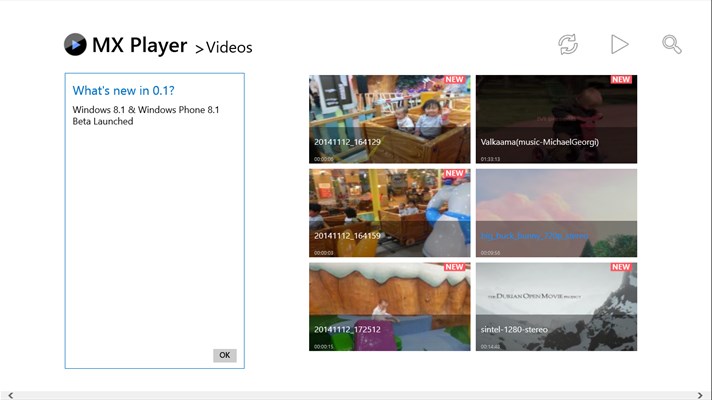Click "Beta Launched" text in dialog
This screenshot has height=400, width=712.
[x=103, y=121]
